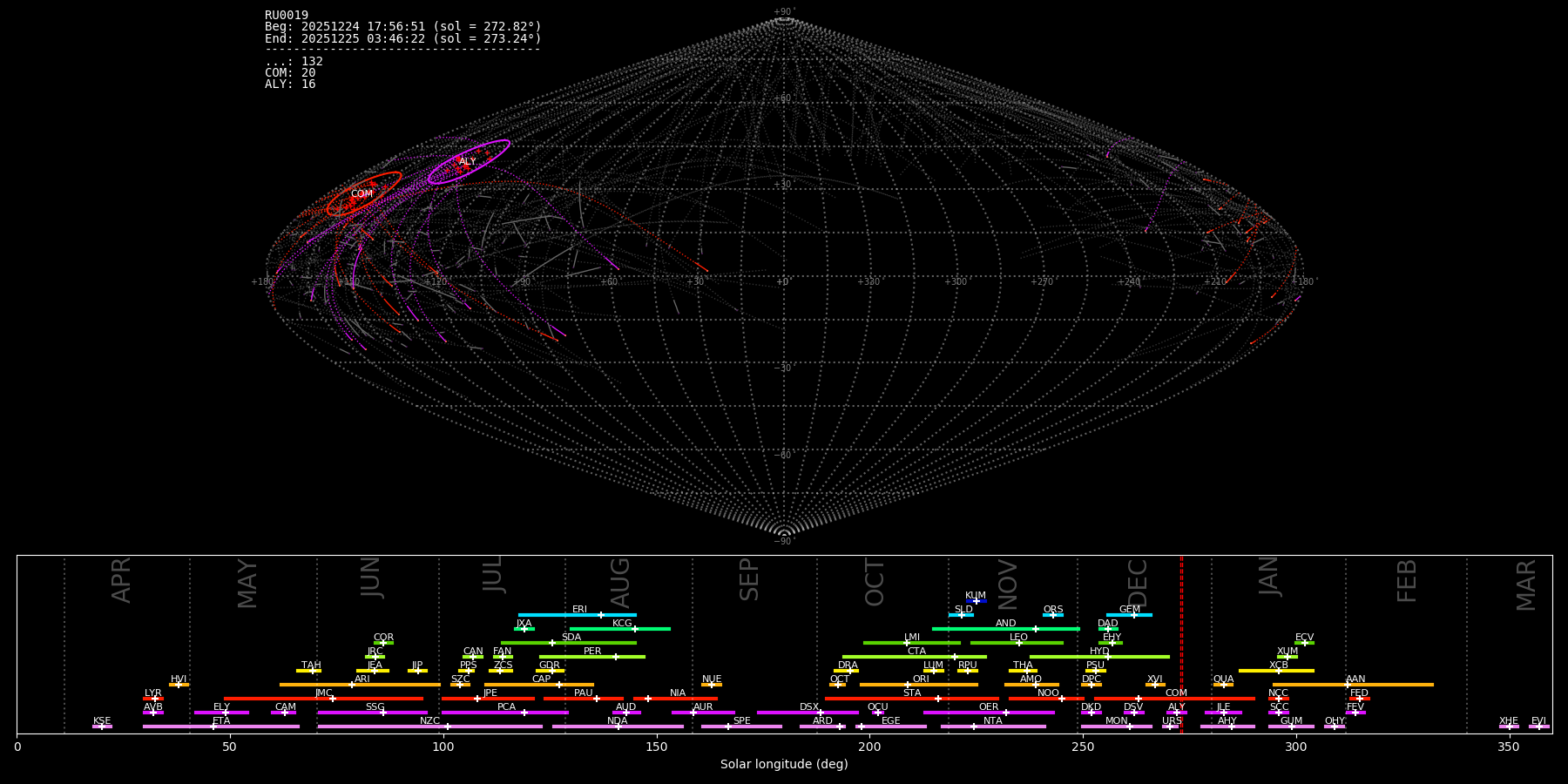Click the 350 tick label on the x-axis
This screenshot has width=1568, height=784.
[x=1510, y=747]
